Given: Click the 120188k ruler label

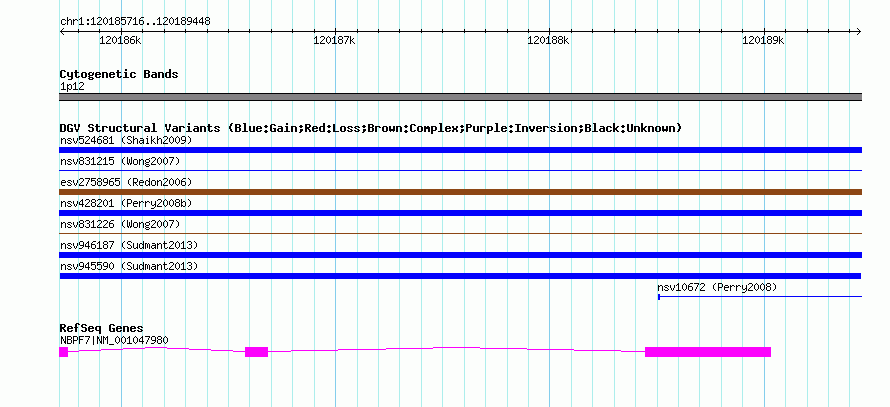Looking at the screenshot, I should pos(549,41).
